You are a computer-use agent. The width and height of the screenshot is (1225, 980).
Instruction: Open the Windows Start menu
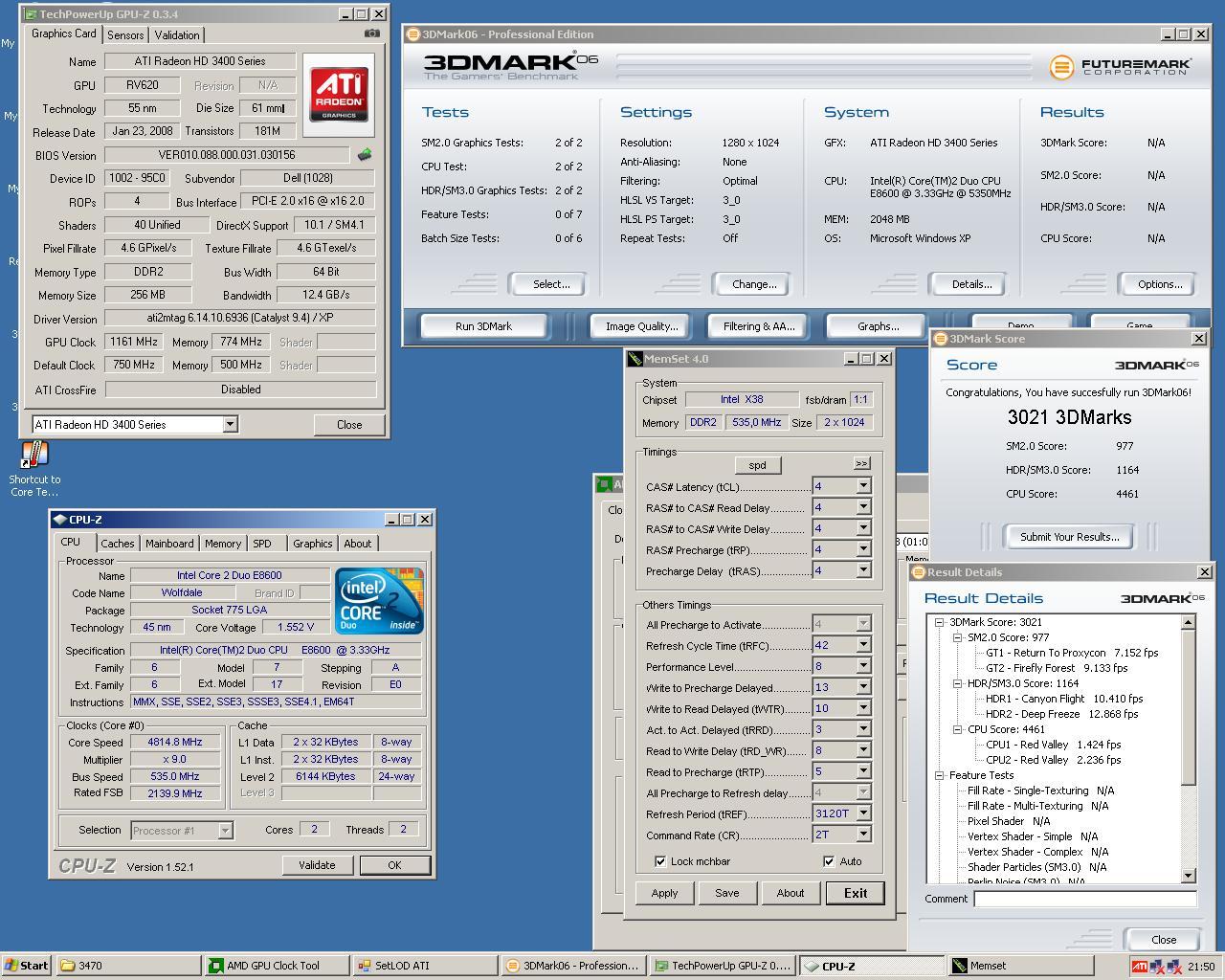[27, 966]
